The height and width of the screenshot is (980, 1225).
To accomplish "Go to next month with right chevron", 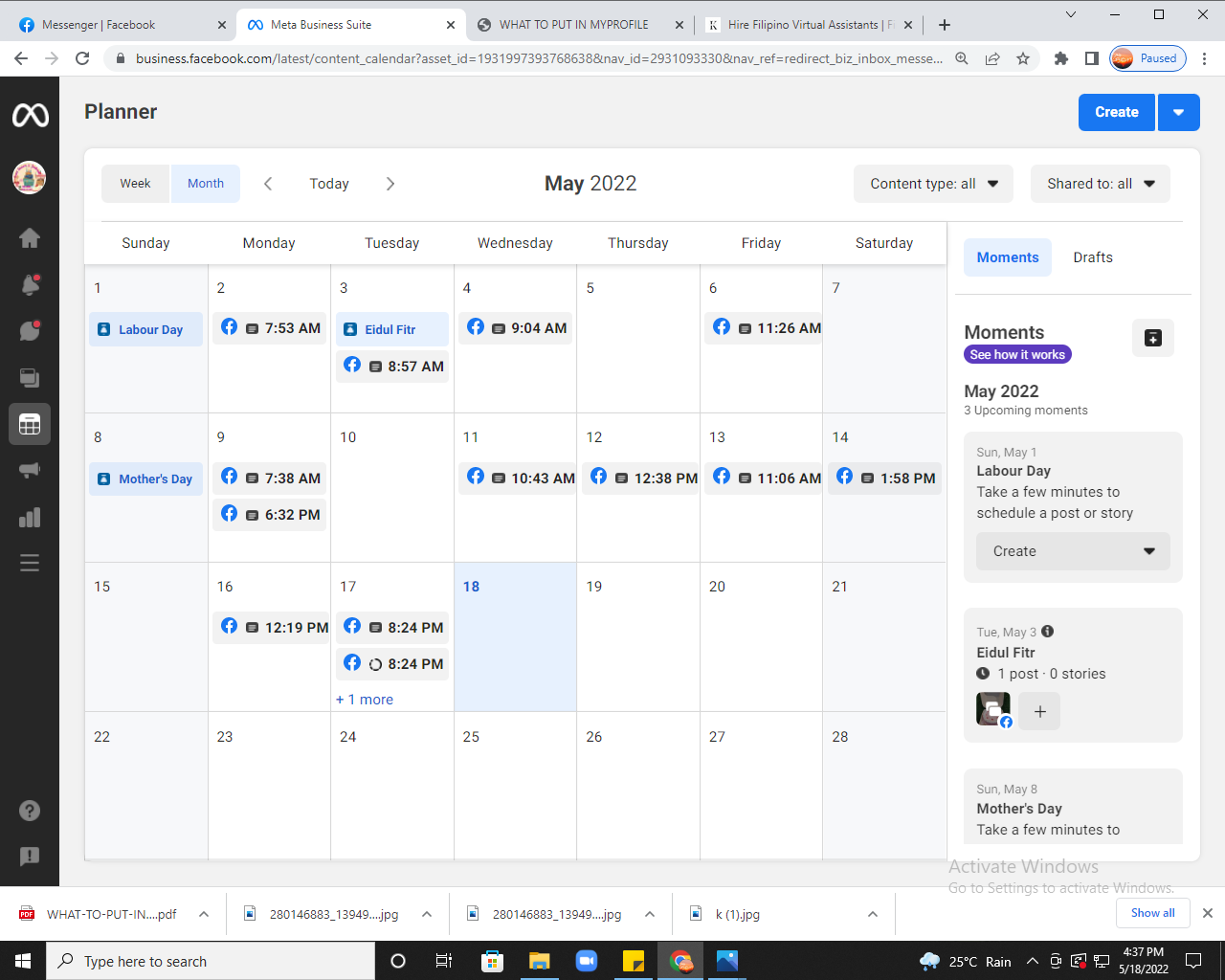I will [x=390, y=184].
